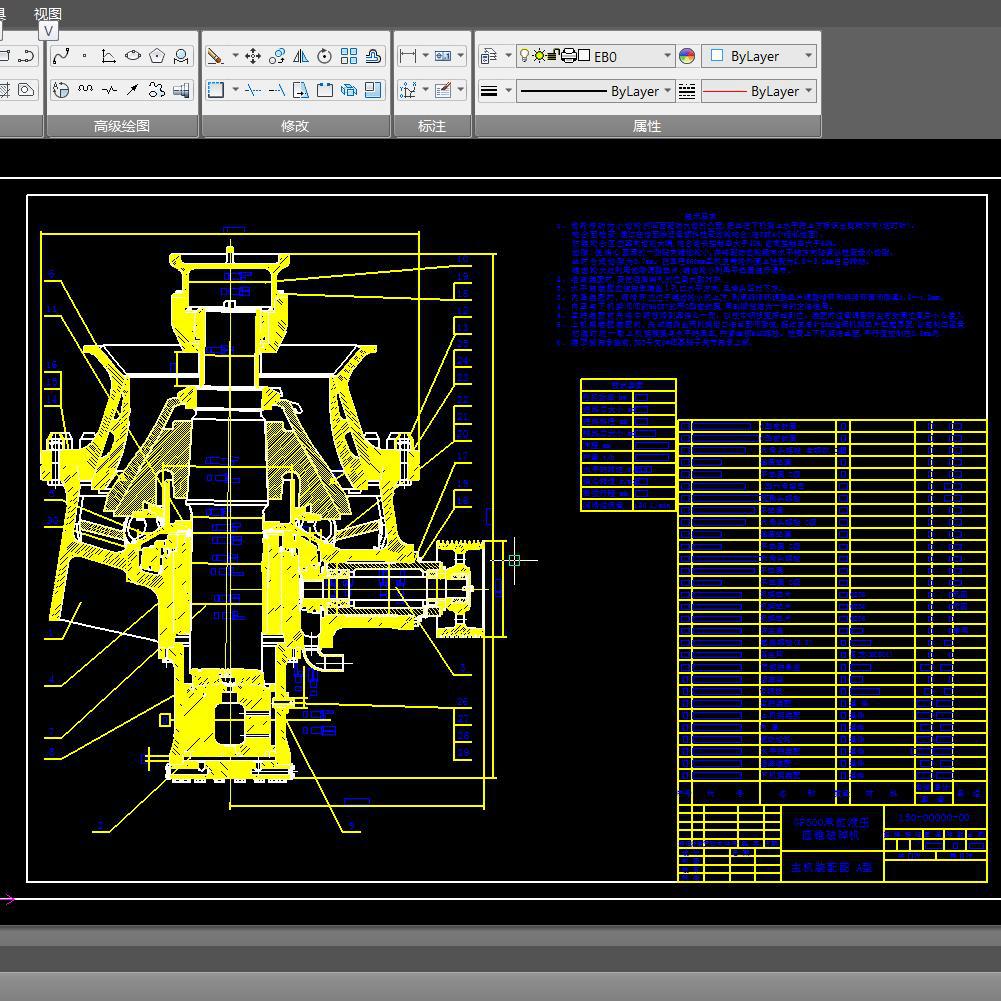Select the spline curve tool
Screen dimensions: 1001x1001
click(x=61, y=56)
